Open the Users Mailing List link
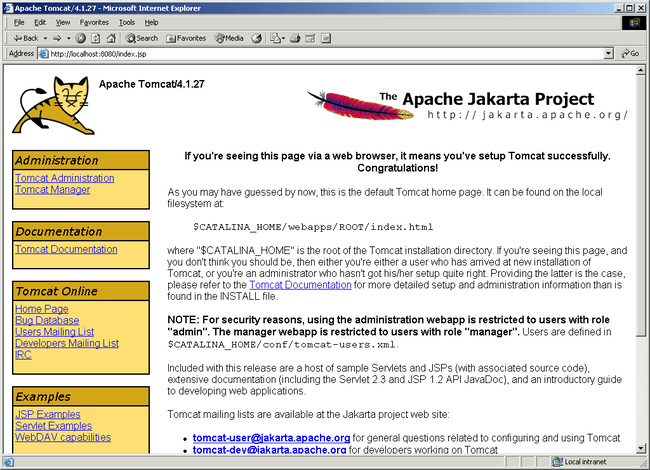Screen dimensions: 650x470 coord(55,332)
